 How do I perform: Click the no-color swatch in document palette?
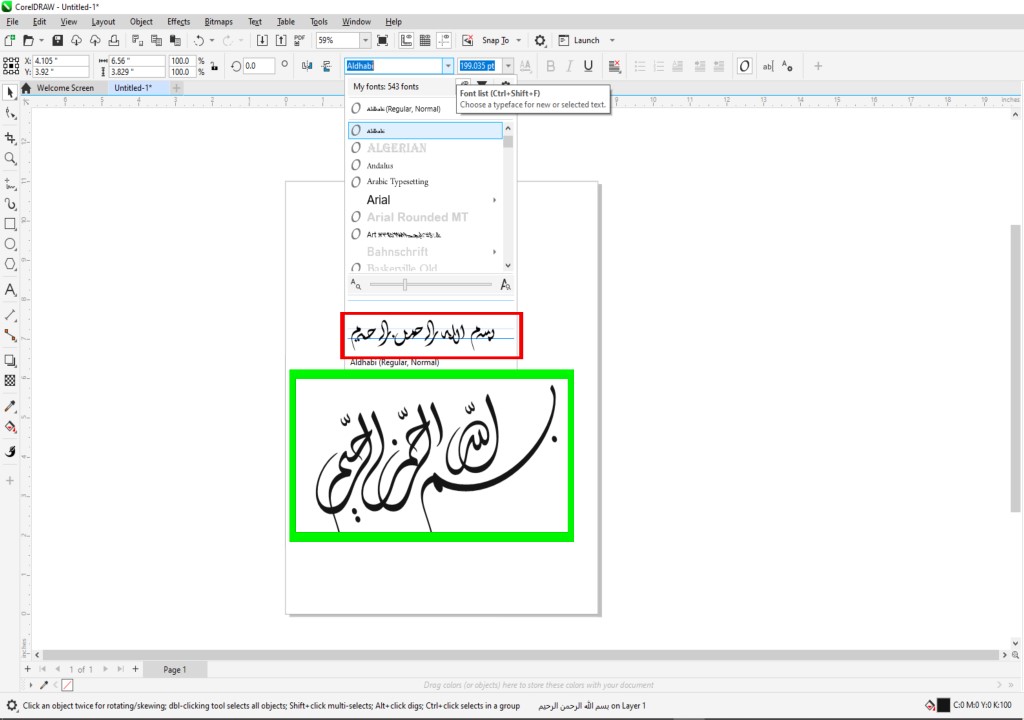coord(67,685)
